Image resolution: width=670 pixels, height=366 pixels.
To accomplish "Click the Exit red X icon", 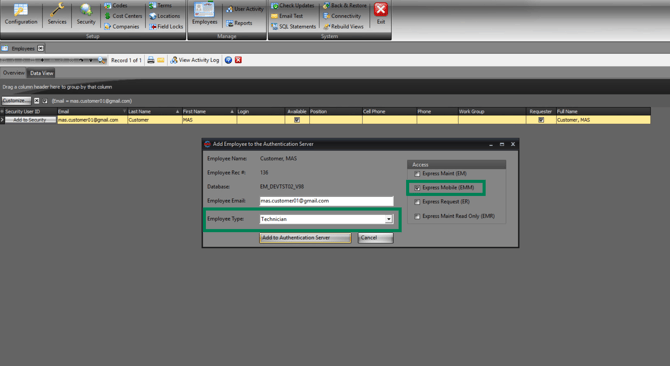I will point(381,13).
